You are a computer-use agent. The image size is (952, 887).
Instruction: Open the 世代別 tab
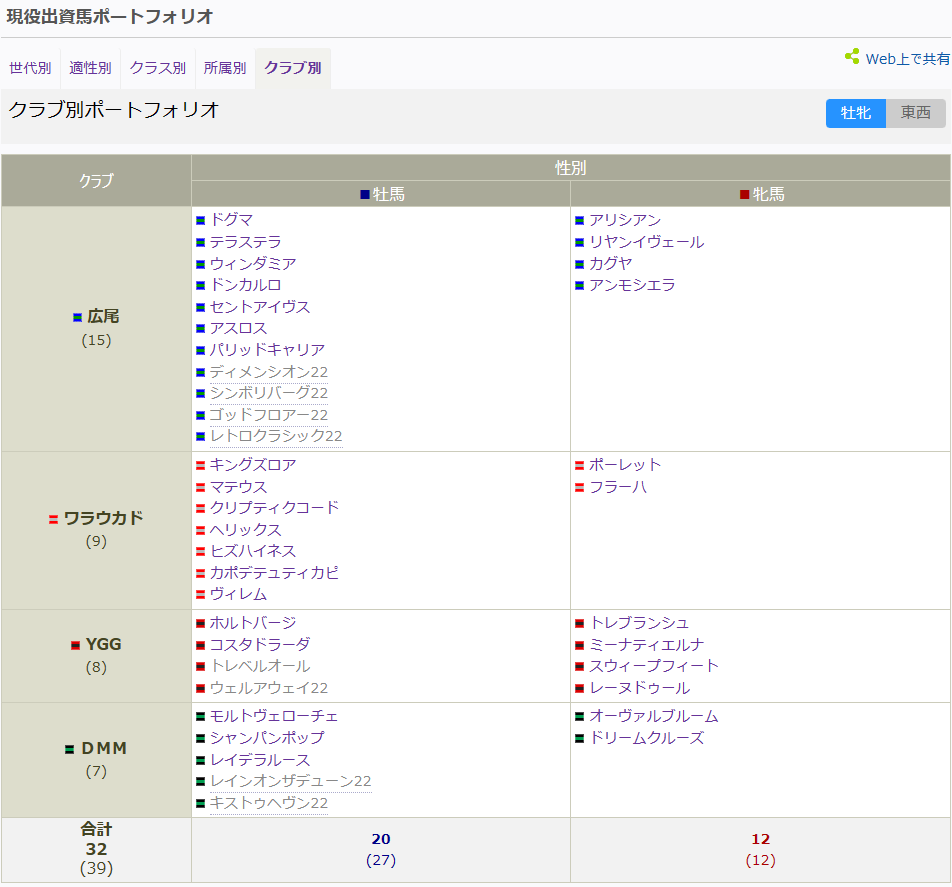click(30, 68)
